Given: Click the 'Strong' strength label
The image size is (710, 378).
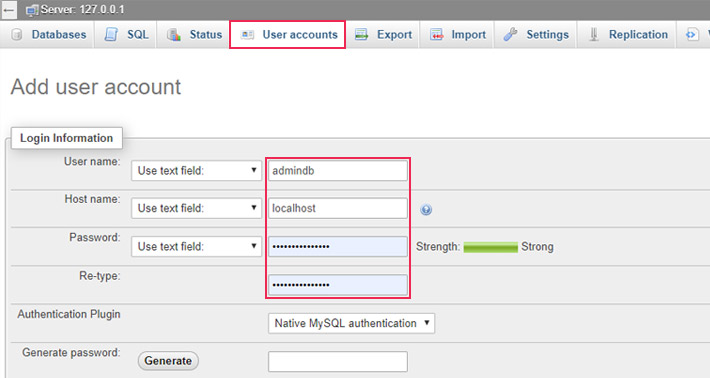Looking at the screenshot, I should [537, 247].
